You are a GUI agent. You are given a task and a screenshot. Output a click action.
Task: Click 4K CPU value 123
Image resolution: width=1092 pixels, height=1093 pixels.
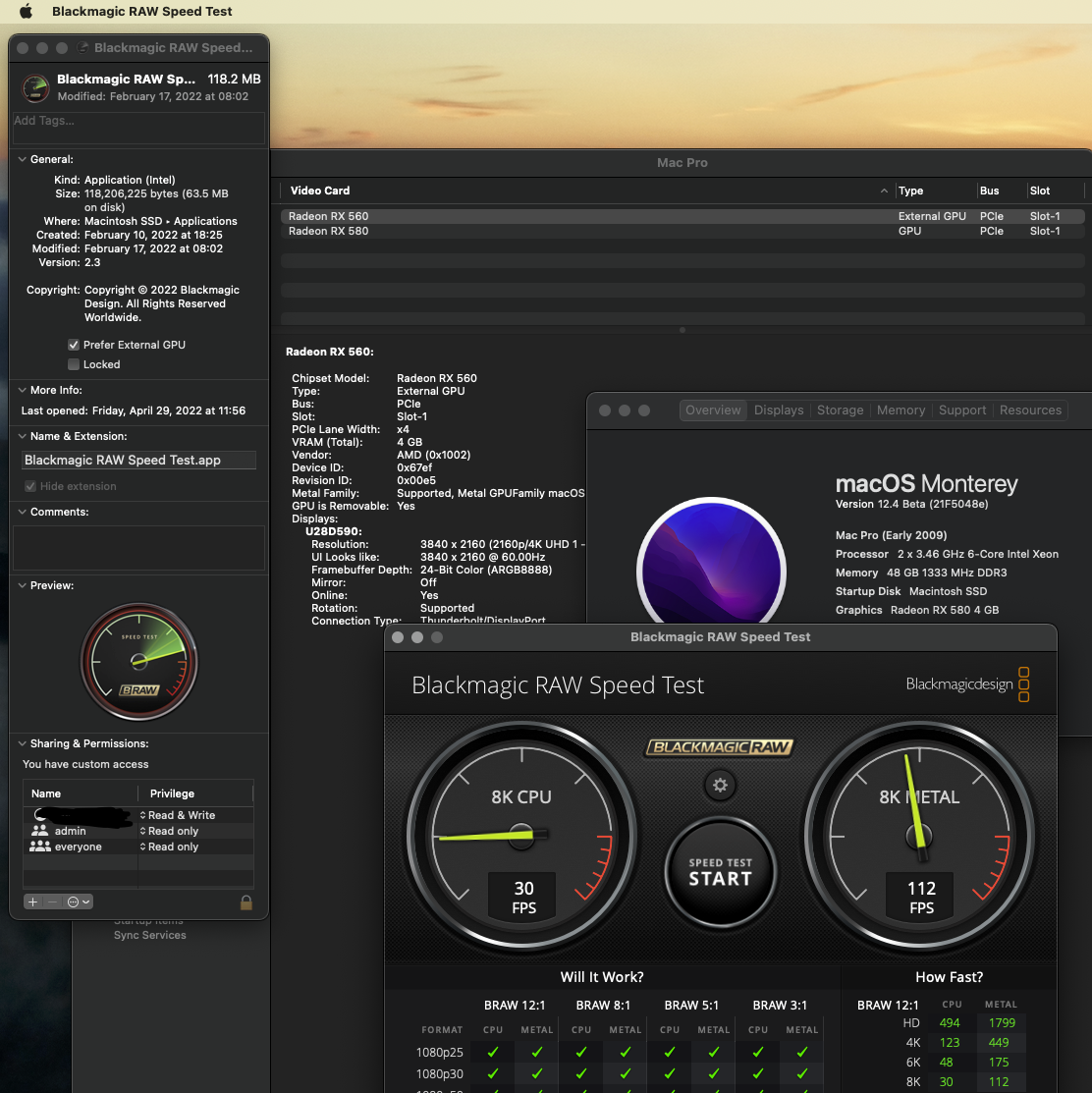click(950, 1042)
